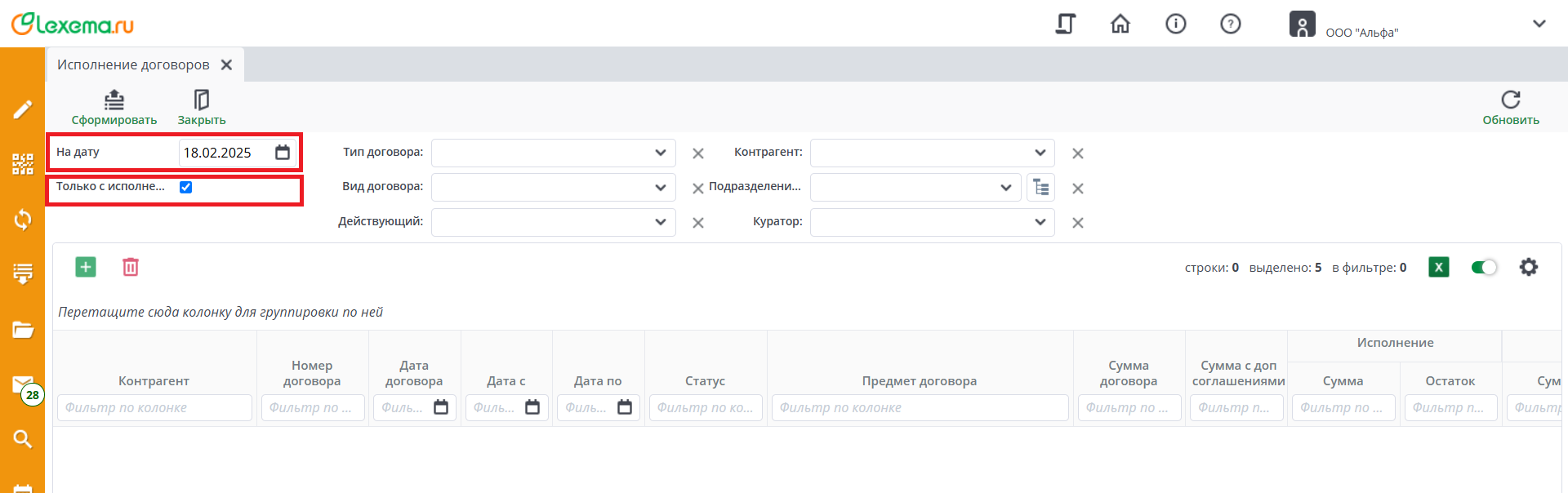The image size is (1568, 493).
Task: Click the Контрагент column filter field
Action: click(x=154, y=407)
